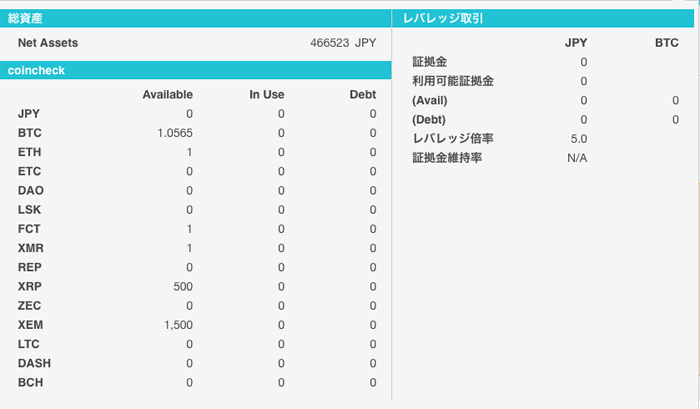The image size is (700, 409).
Task: Select the XMR currency row label
Action: point(31,248)
